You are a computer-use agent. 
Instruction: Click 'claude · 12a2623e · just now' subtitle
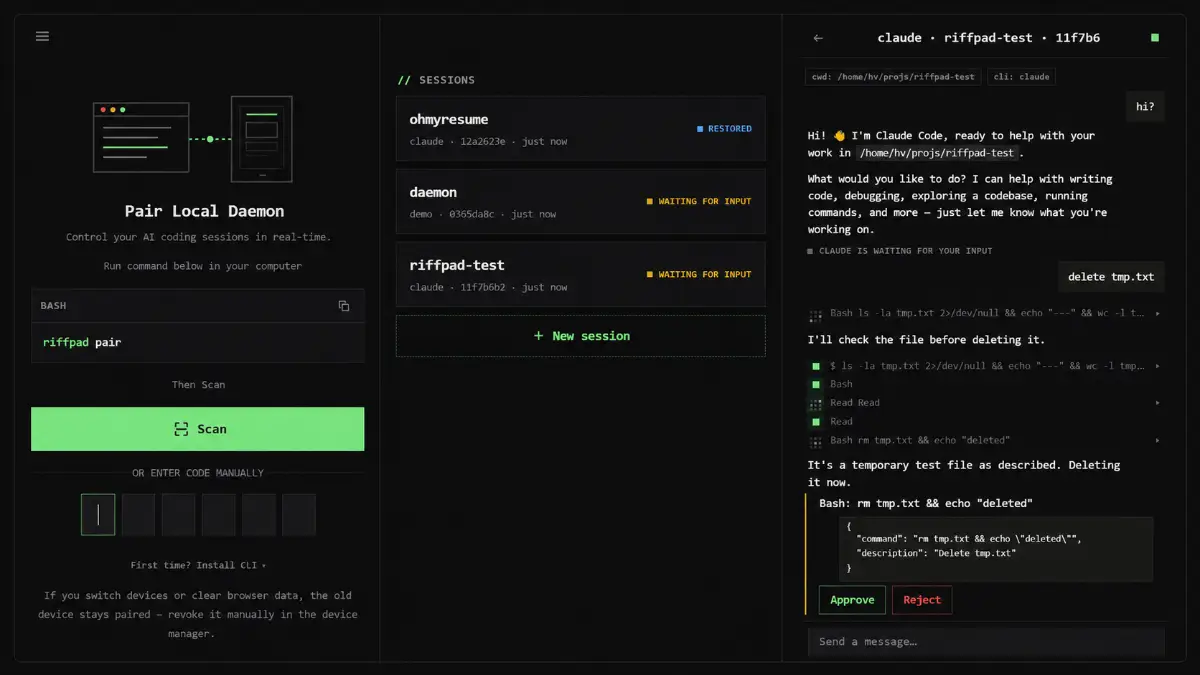coord(488,142)
